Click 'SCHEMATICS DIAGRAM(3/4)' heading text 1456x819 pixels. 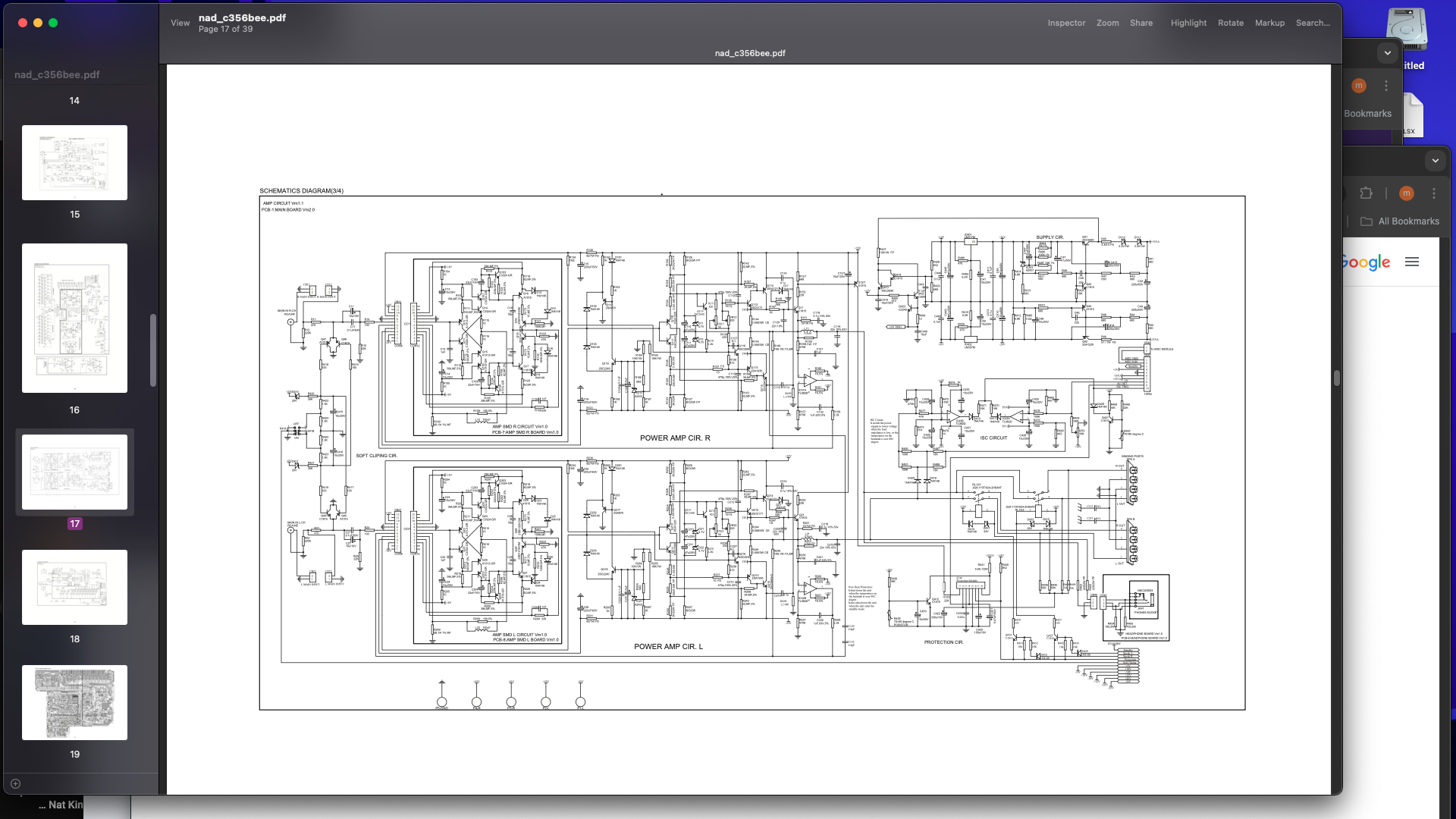coord(301,191)
